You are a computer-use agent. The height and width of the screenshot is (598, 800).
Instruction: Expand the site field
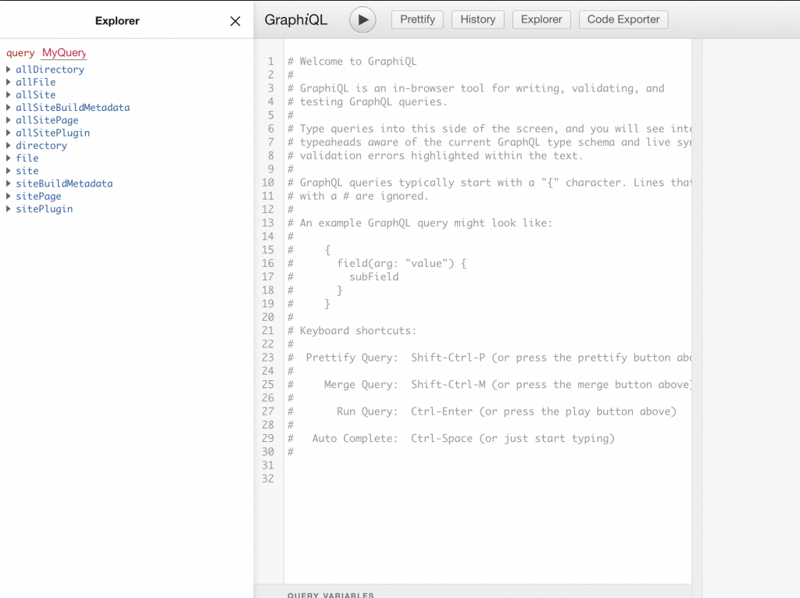[x=9, y=171]
